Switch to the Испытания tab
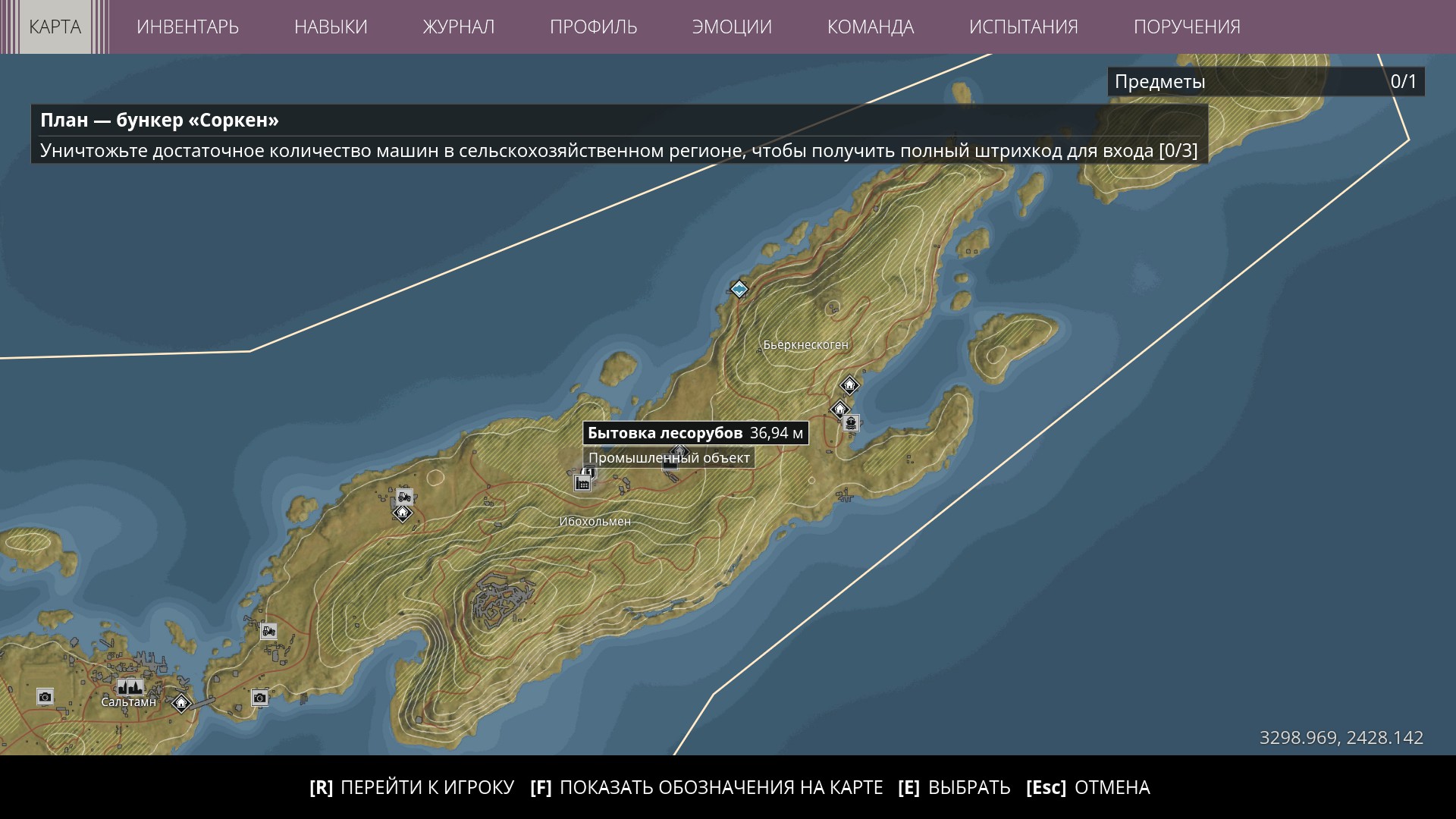The image size is (1456, 819). [1024, 27]
